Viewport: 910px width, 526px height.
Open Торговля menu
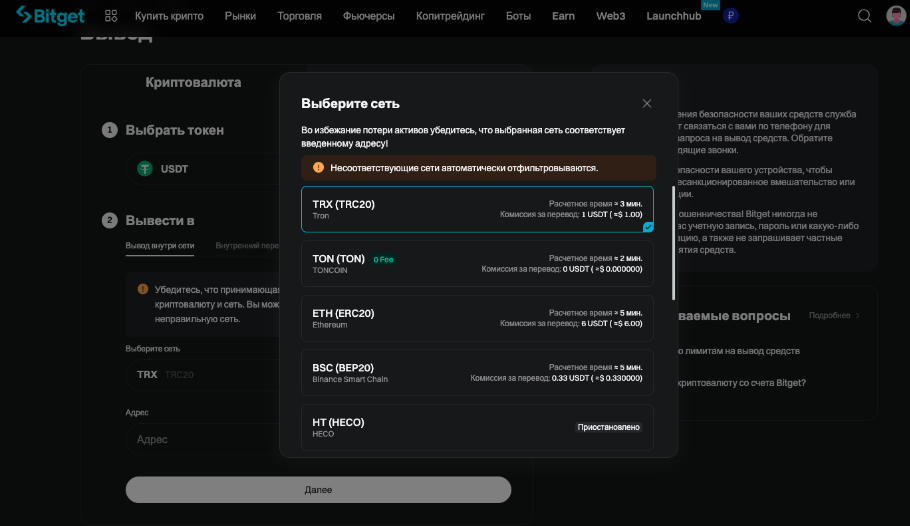point(299,16)
